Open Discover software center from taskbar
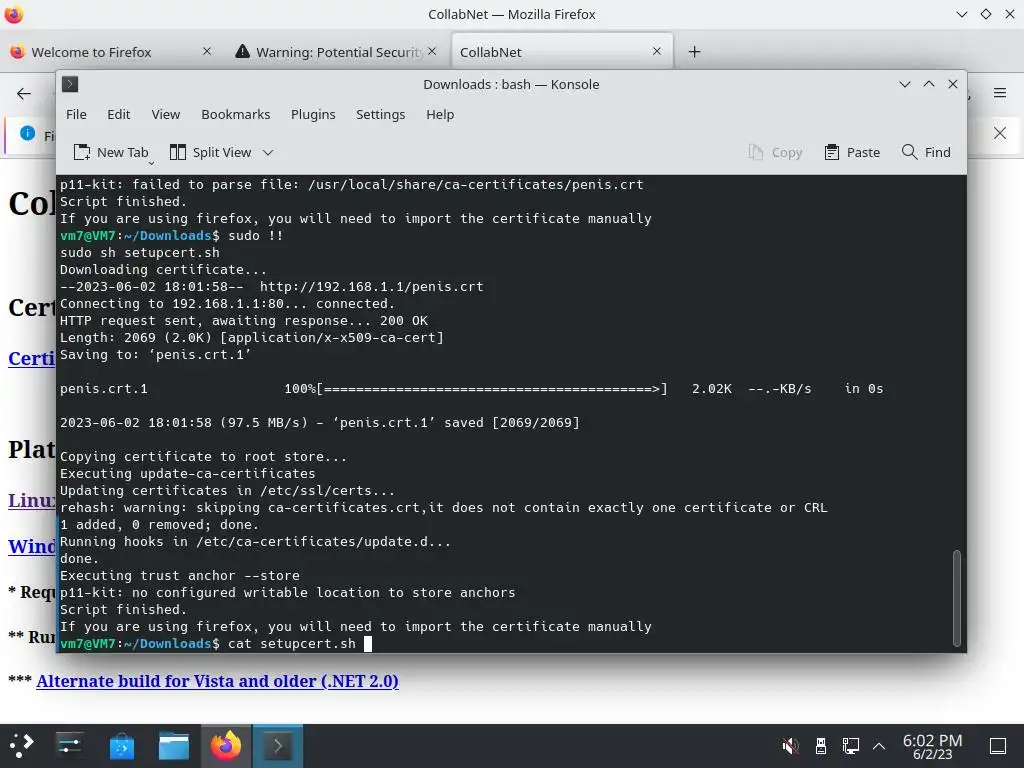This screenshot has height=768, width=1024. (x=121, y=746)
